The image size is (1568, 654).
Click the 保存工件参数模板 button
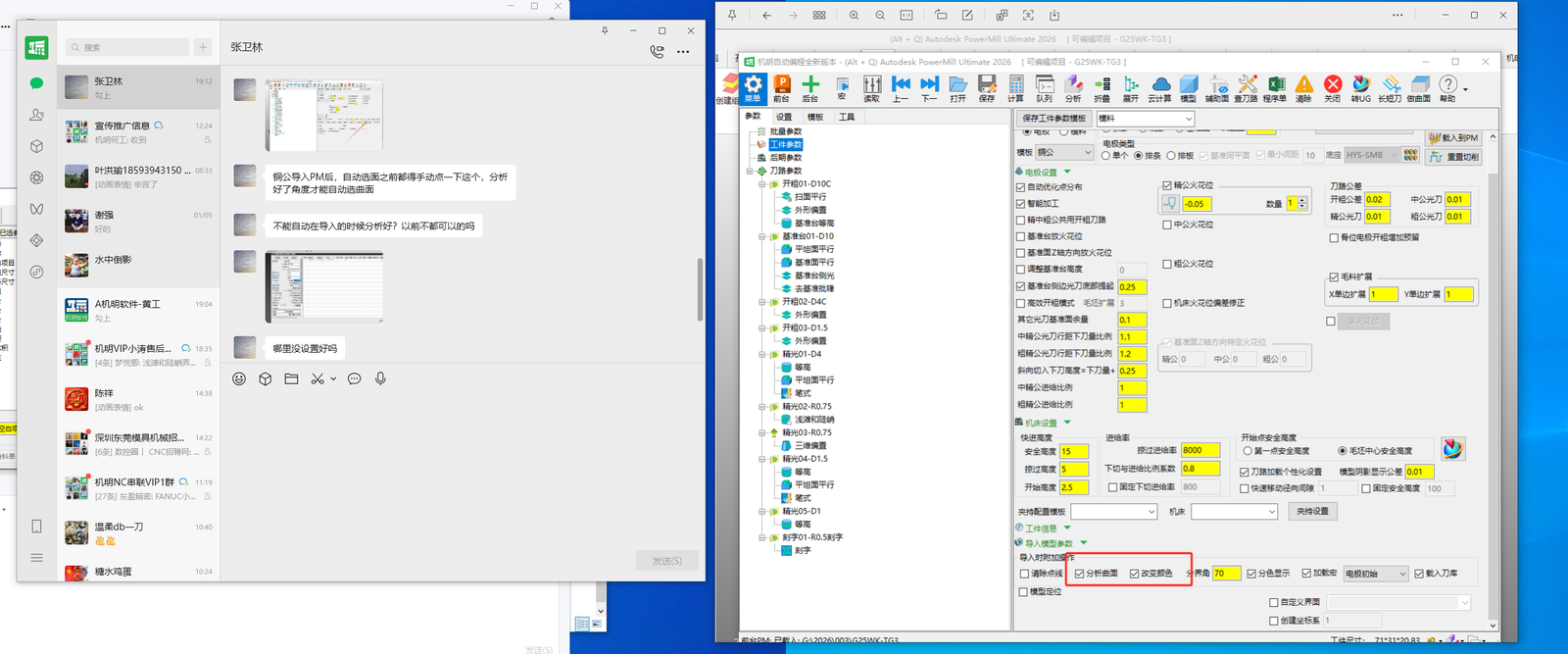pos(1054,119)
